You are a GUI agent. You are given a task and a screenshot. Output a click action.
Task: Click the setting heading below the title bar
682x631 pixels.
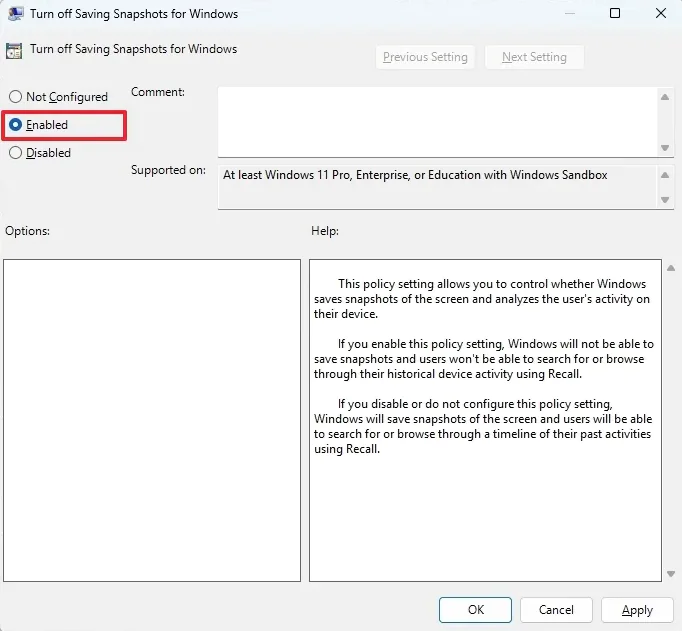pos(134,49)
